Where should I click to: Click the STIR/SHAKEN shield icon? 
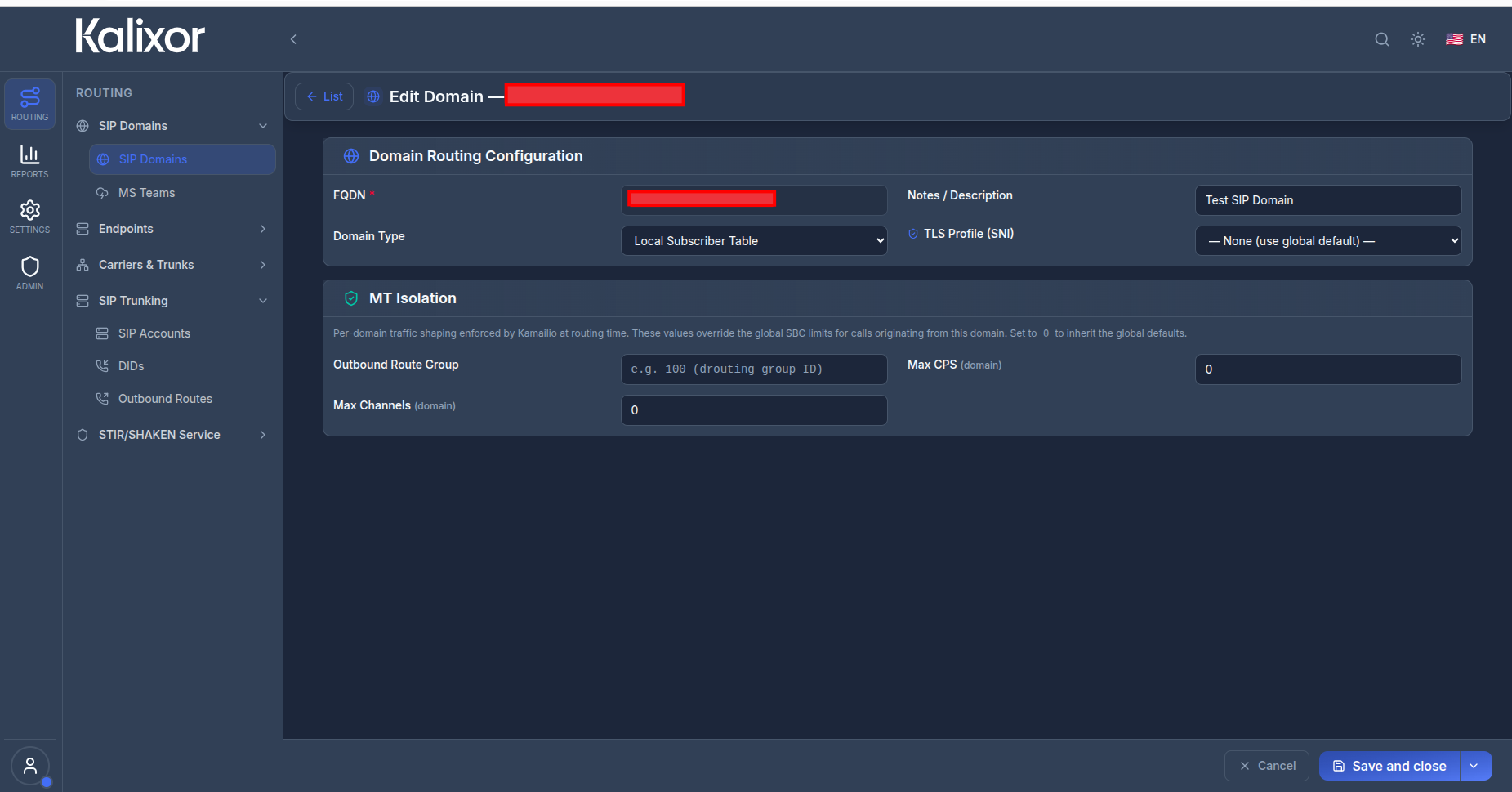click(x=83, y=435)
